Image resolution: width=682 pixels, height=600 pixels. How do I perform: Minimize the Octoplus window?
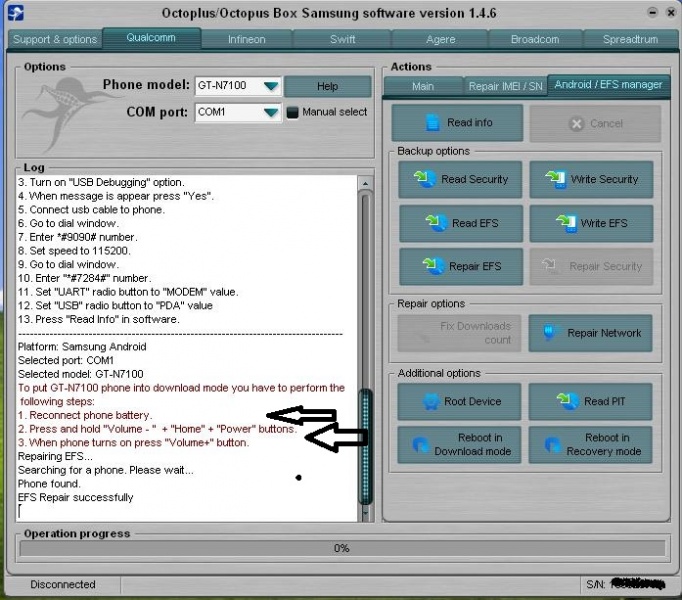(x=652, y=13)
